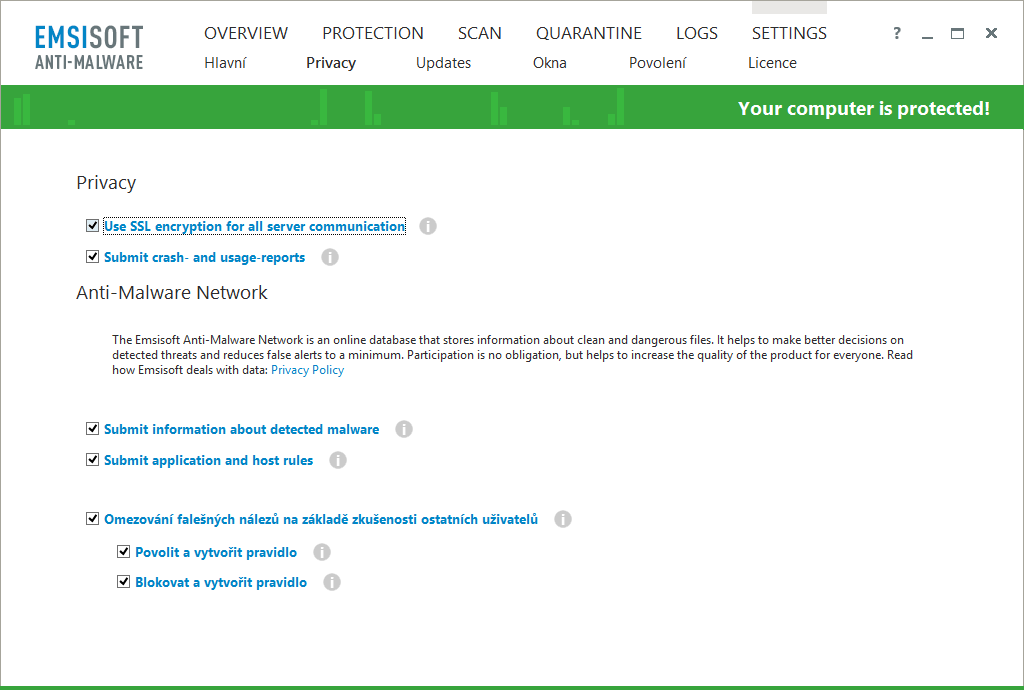
Task: Open the SCAN section
Action: (x=479, y=33)
